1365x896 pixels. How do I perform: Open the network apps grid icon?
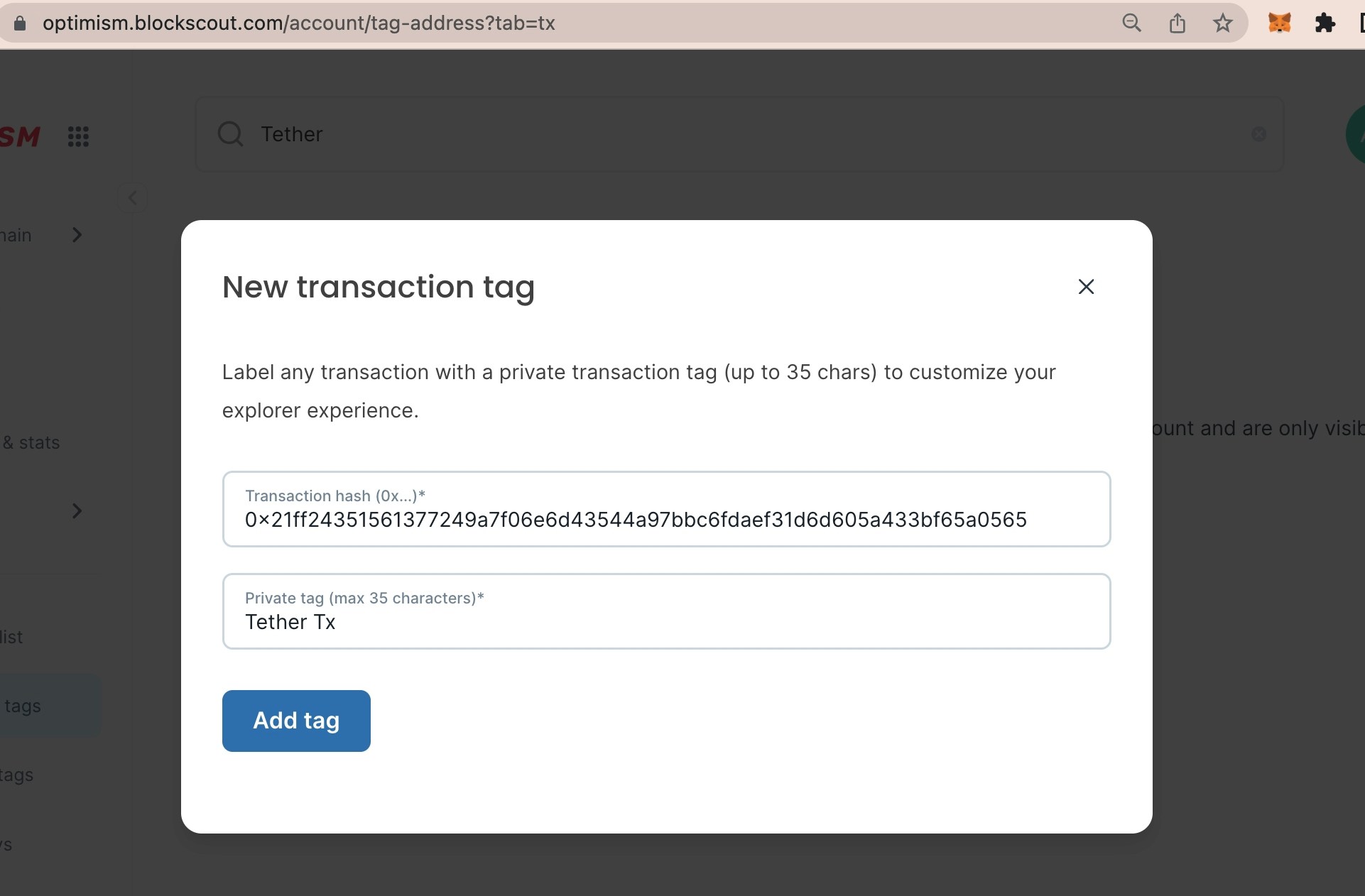78,136
